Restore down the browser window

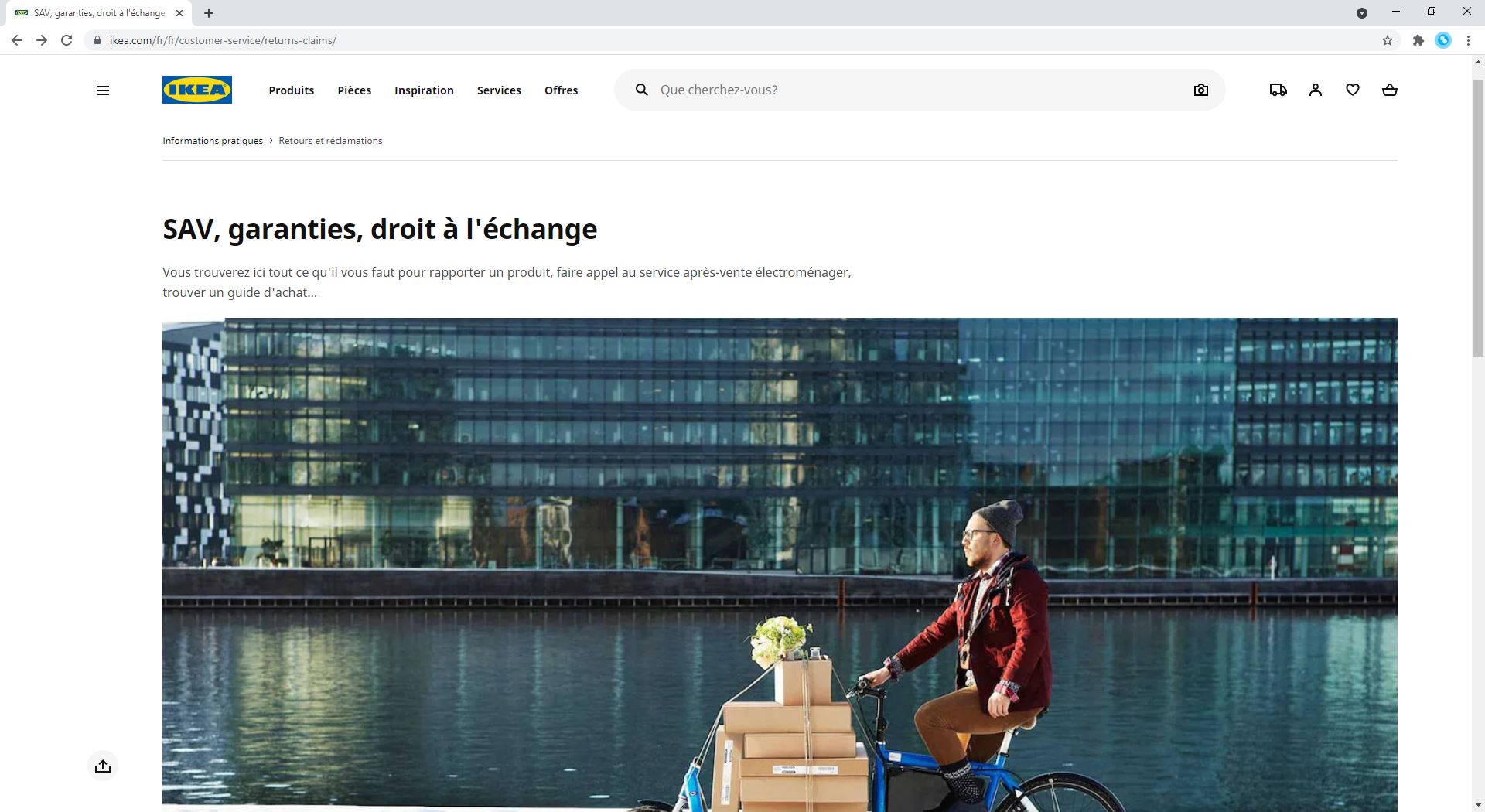pos(1432,12)
